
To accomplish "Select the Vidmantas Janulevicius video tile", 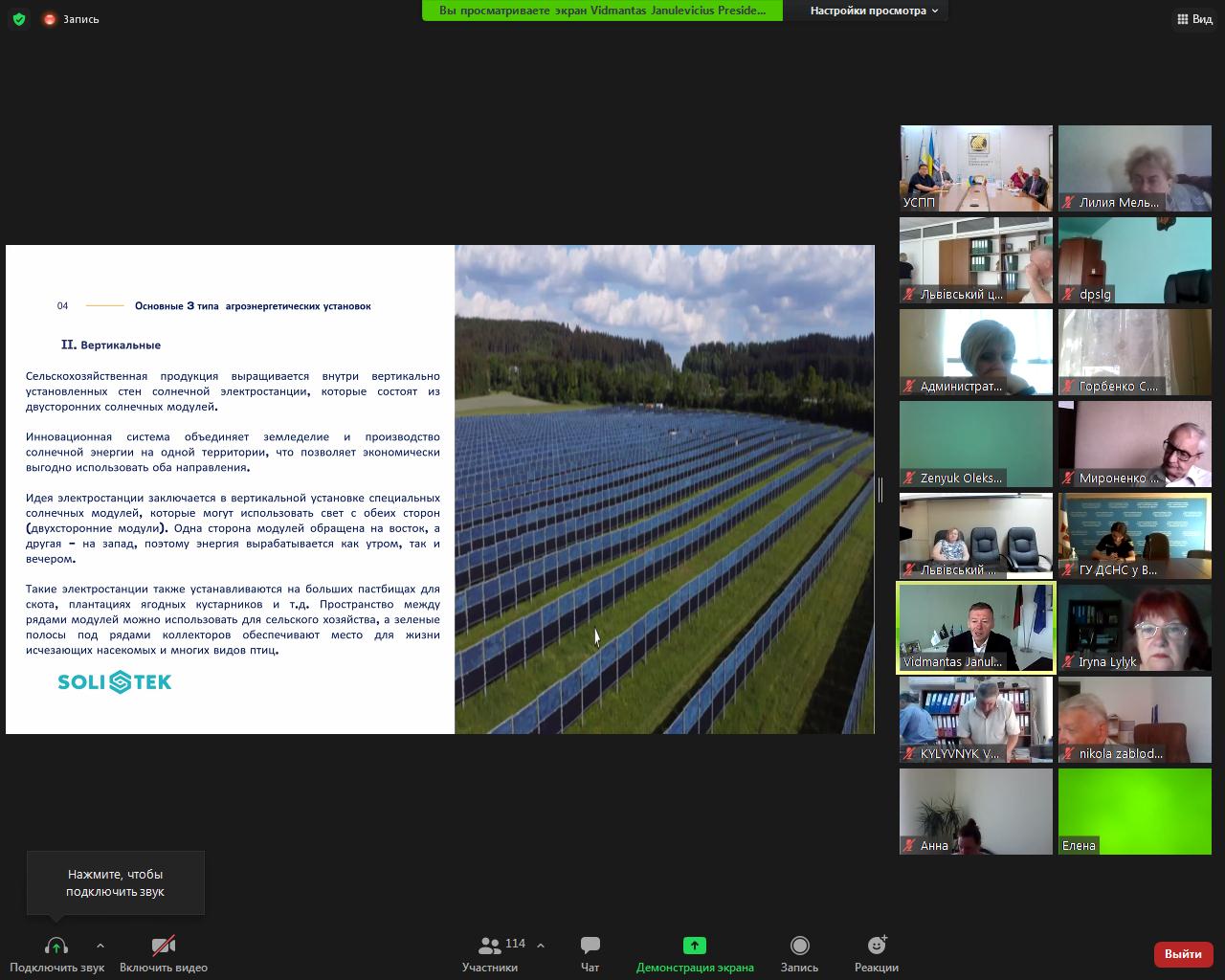I will tap(975, 628).
